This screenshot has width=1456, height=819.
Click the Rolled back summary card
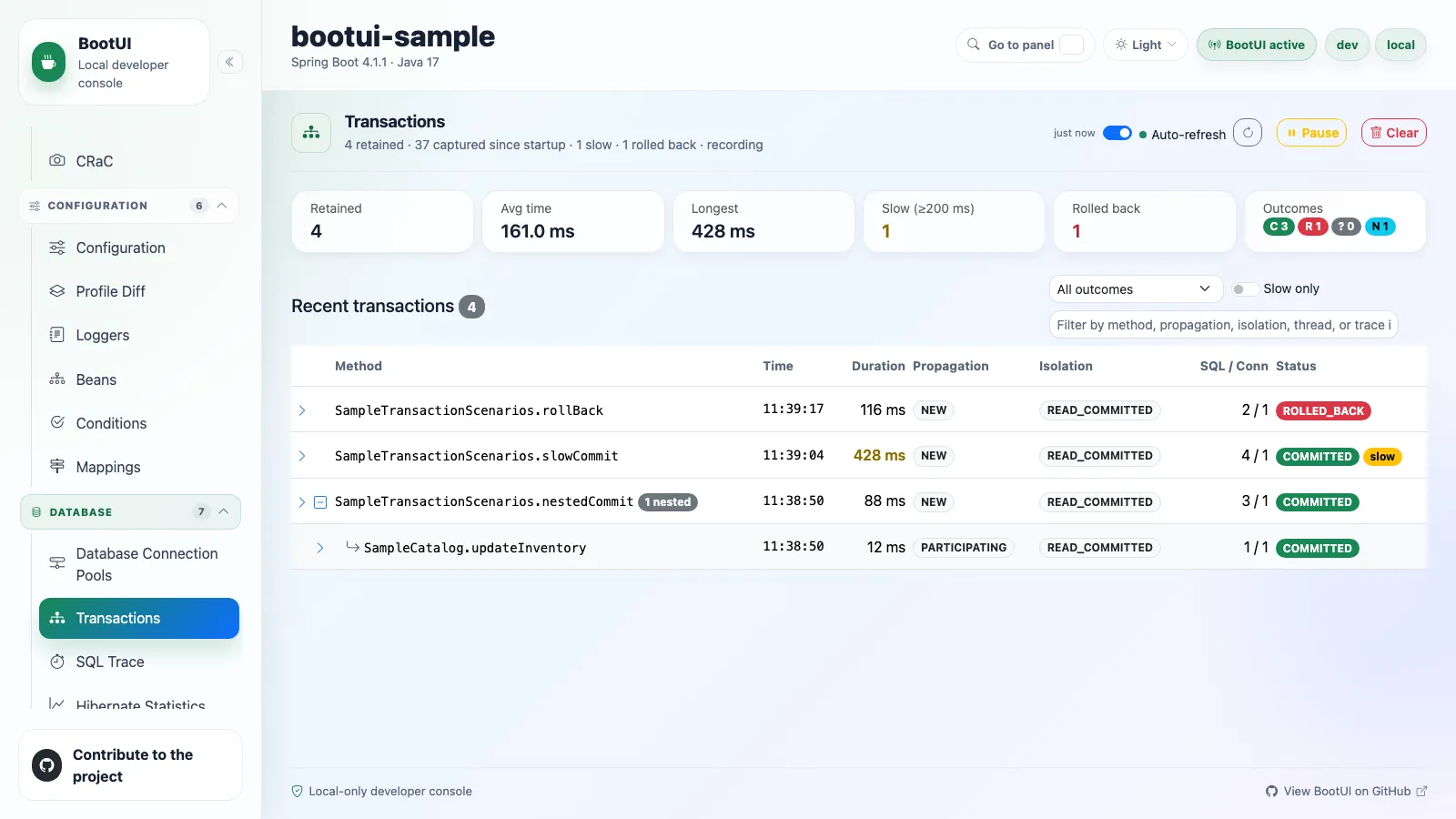tap(1144, 221)
